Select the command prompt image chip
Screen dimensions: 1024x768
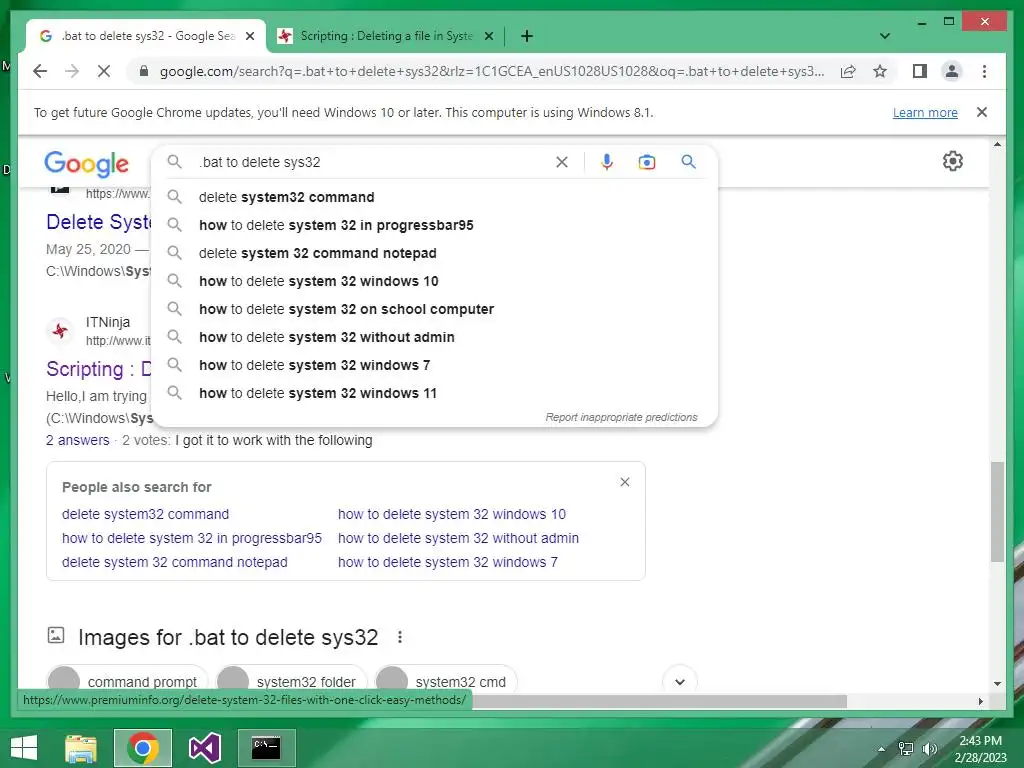tap(127, 681)
